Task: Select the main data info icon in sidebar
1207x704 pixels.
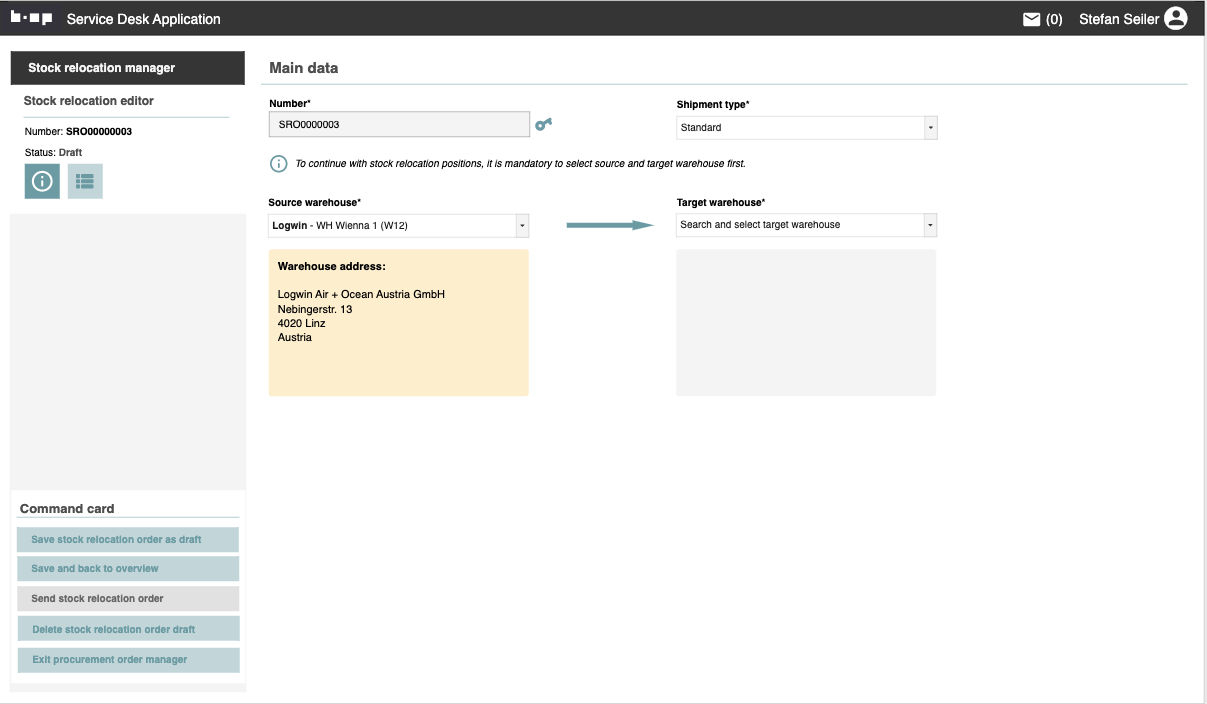Action: tap(42, 181)
